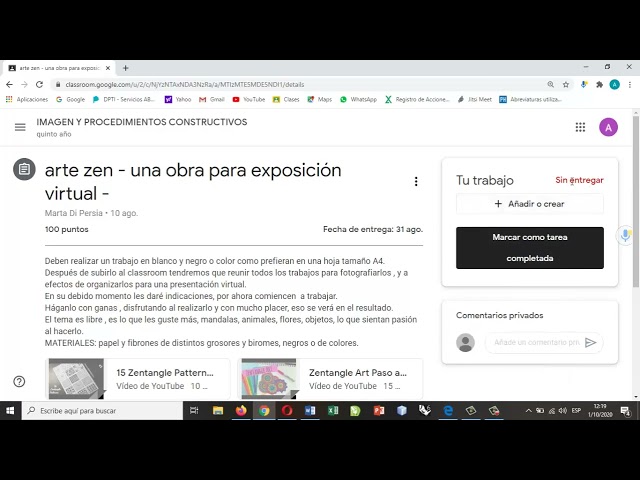Show hidden system tray icons
Viewport: 640px width, 480px height.
pyautogui.click(x=528, y=411)
